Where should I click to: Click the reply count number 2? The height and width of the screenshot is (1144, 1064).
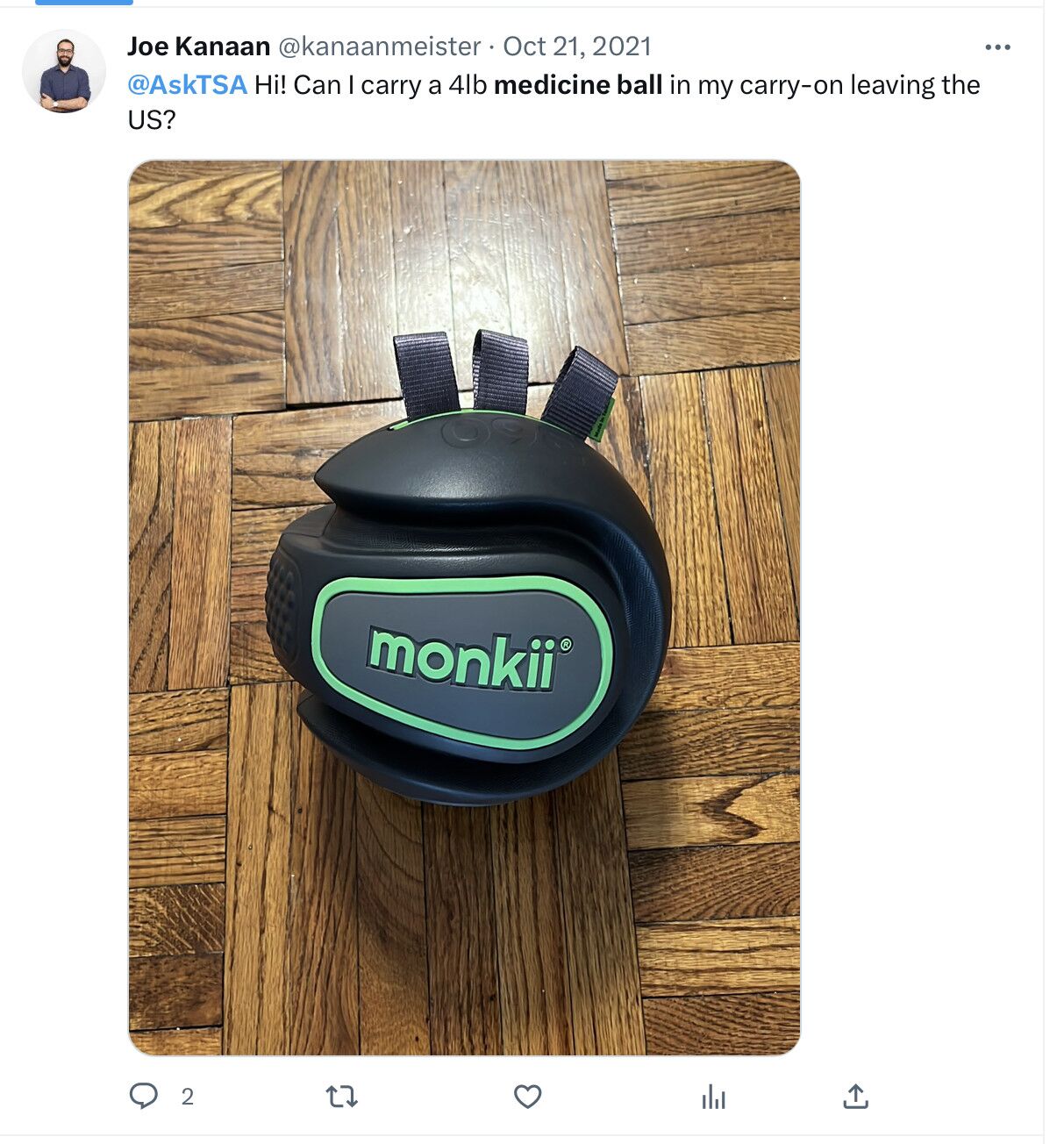(187, 1097)
